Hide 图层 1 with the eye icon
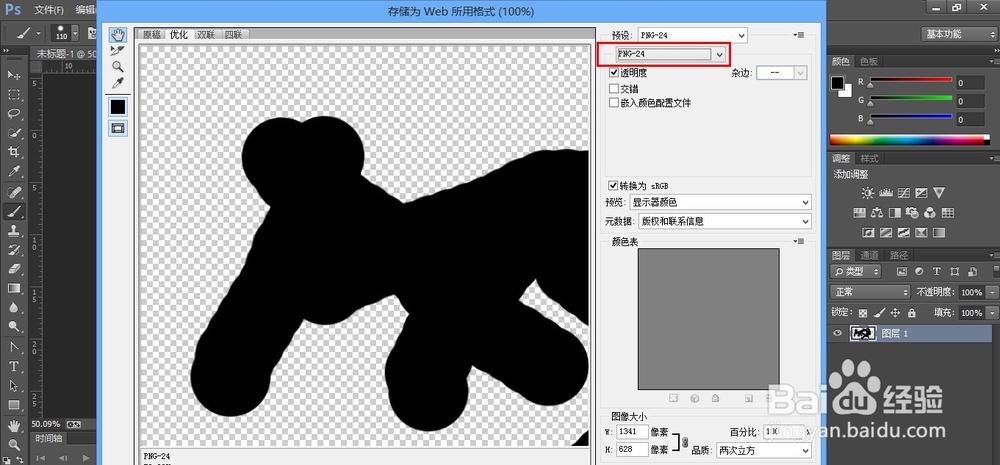This screenshot has height=465, width=1000. pos(838,333)
